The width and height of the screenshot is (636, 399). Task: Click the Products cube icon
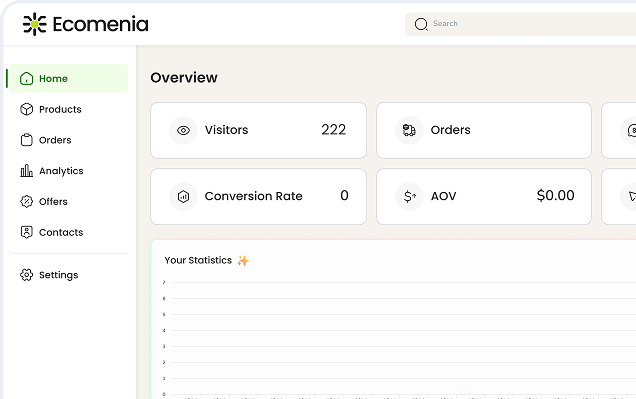point(26,109)
